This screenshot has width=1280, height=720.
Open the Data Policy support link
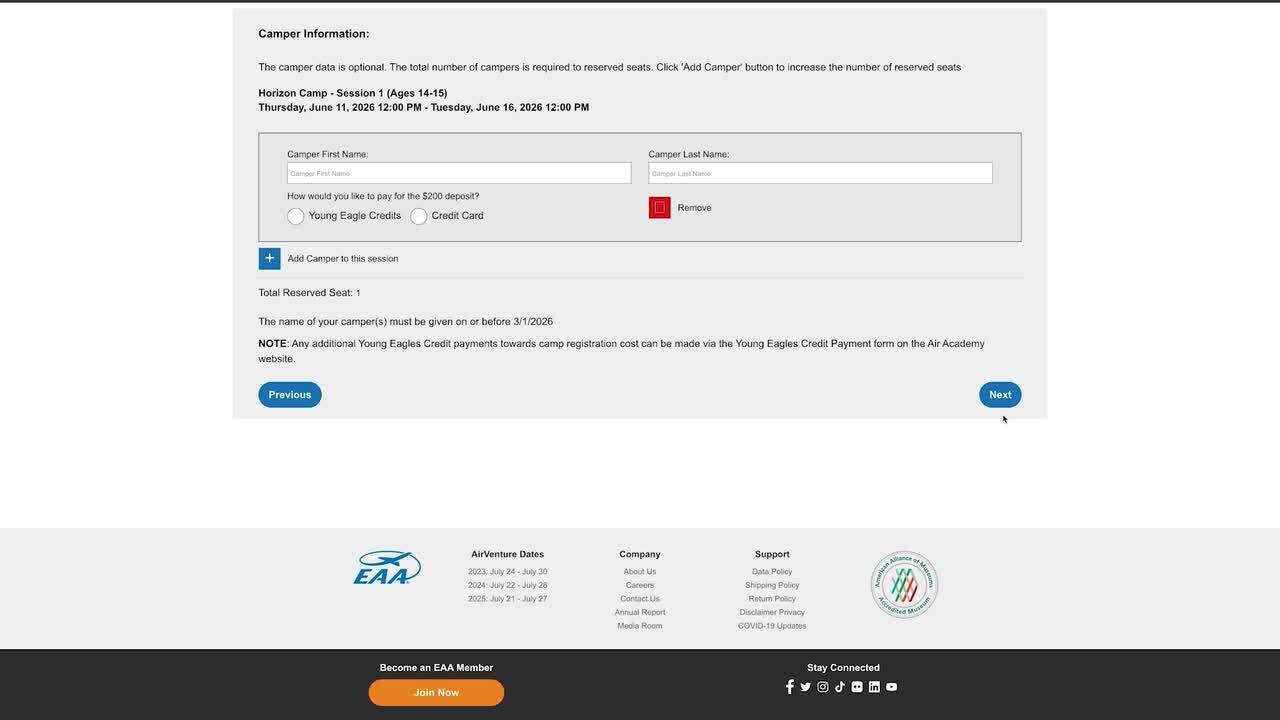[772, 572]
